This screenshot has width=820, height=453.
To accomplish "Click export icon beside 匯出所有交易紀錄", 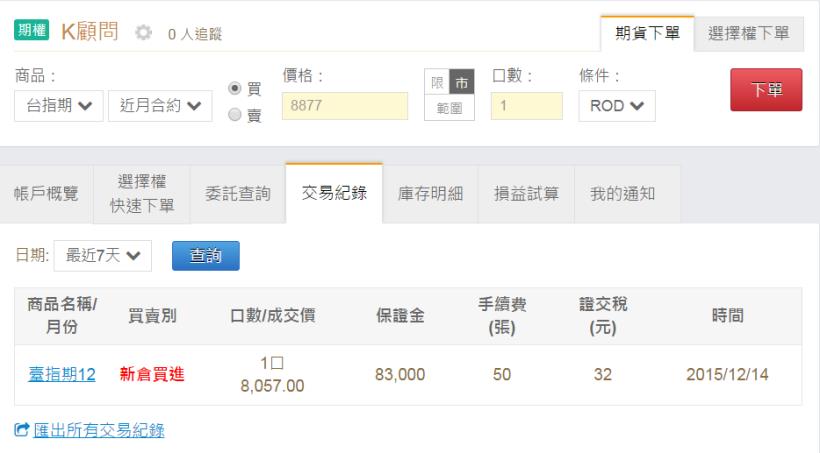I will [x=21, y=430].
